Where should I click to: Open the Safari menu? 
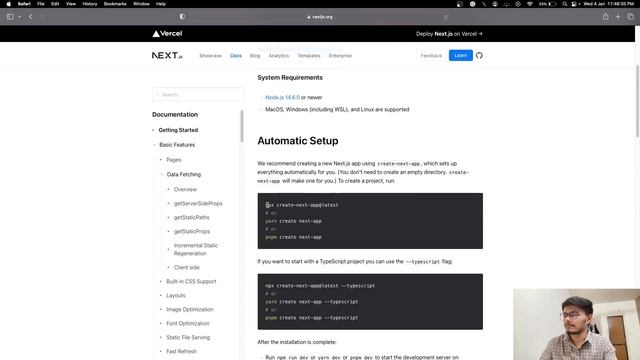[x=24, y=4]
